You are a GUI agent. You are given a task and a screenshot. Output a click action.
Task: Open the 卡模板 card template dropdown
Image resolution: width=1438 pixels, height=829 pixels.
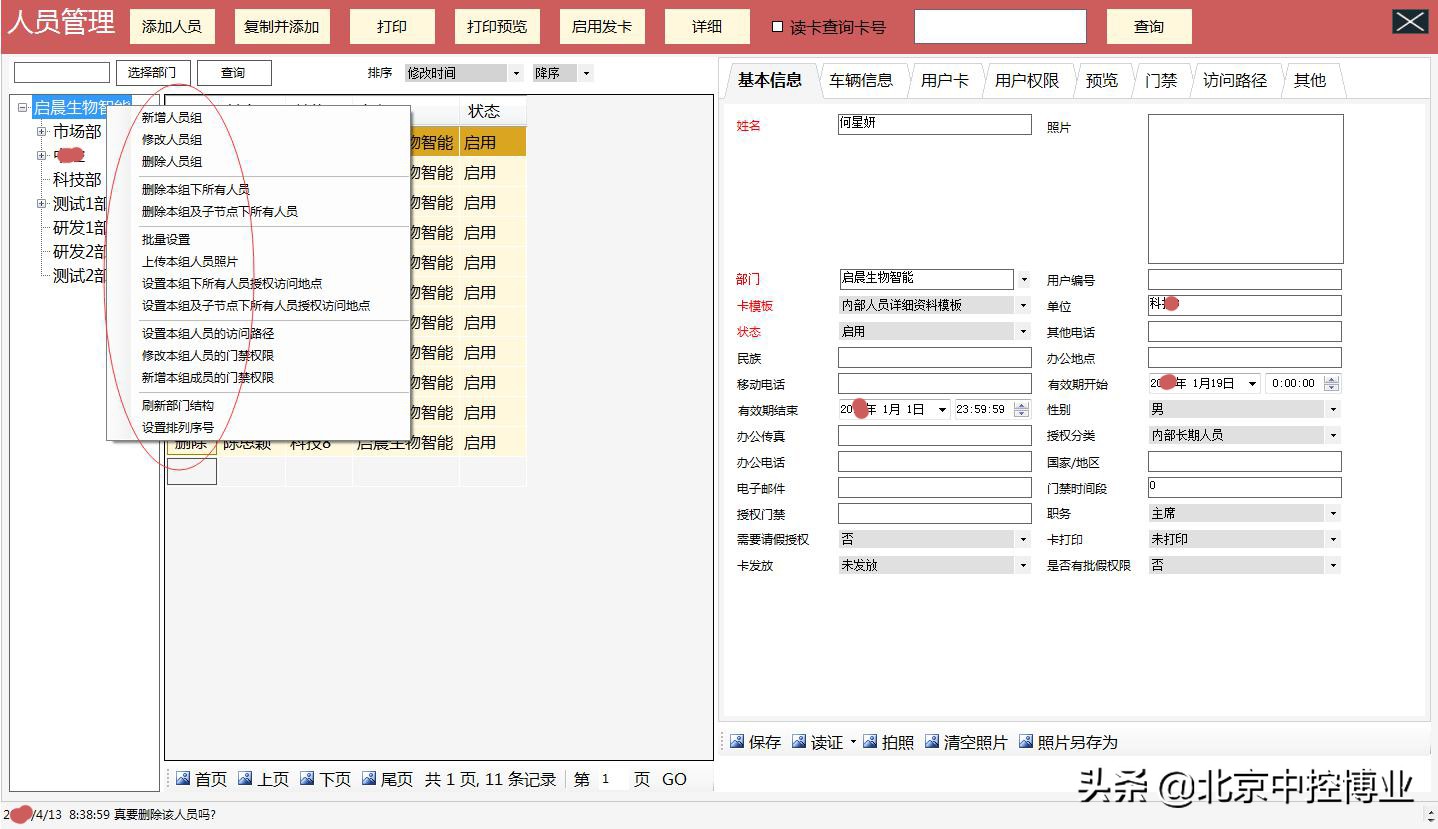(x=1023, y=305)
